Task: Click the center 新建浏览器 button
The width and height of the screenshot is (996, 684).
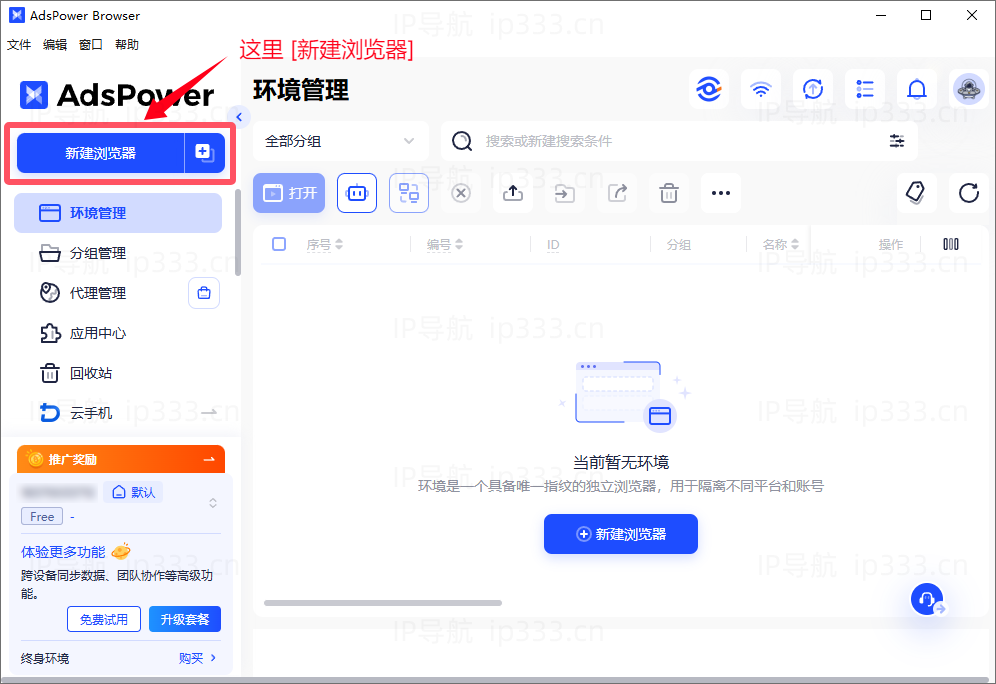Action: 621,534
